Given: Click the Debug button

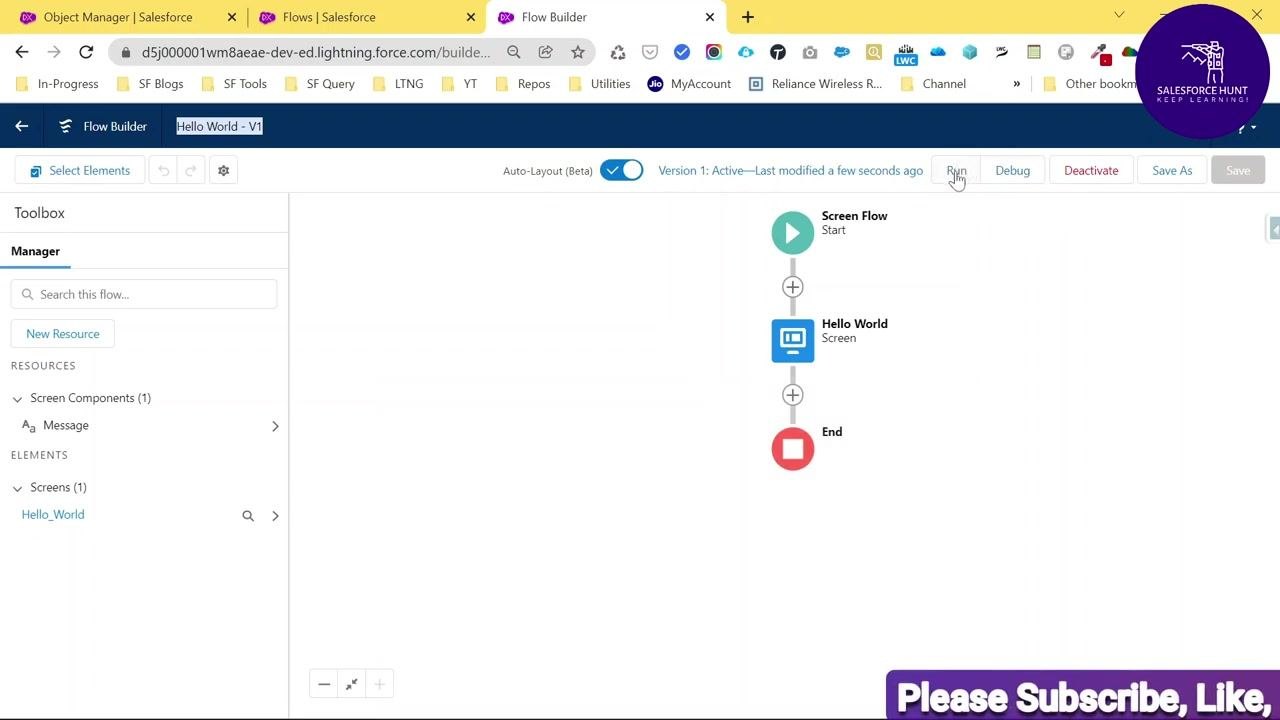Looking at the screenshot, I should 1012,171.
